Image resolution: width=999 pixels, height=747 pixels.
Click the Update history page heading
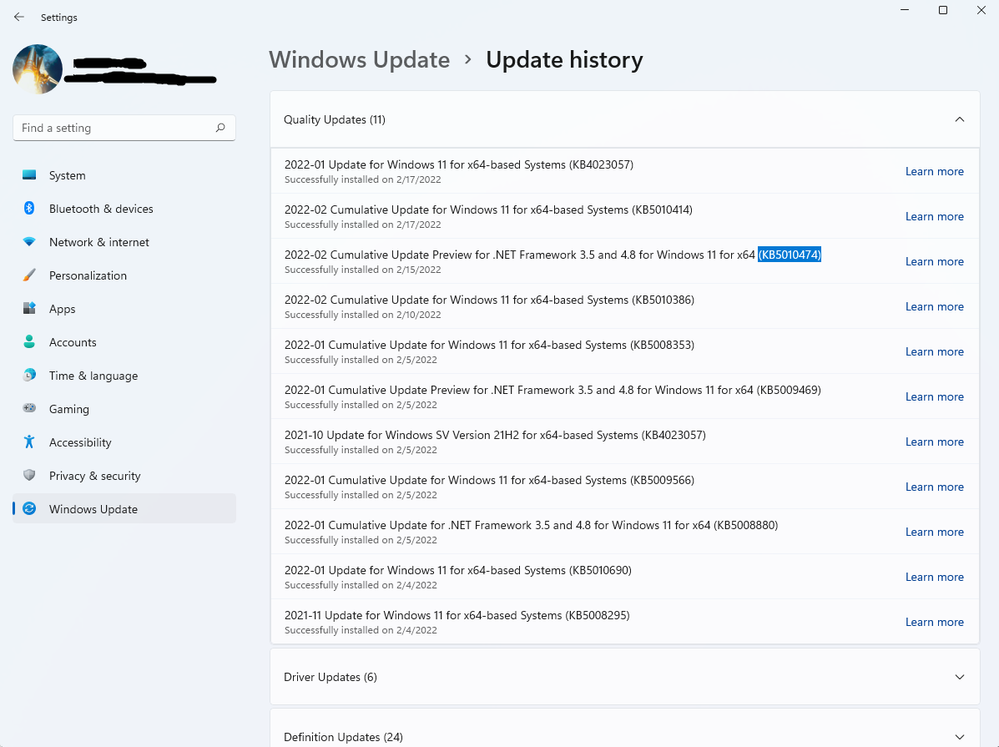pyautogui.click(x=564, y=60)
